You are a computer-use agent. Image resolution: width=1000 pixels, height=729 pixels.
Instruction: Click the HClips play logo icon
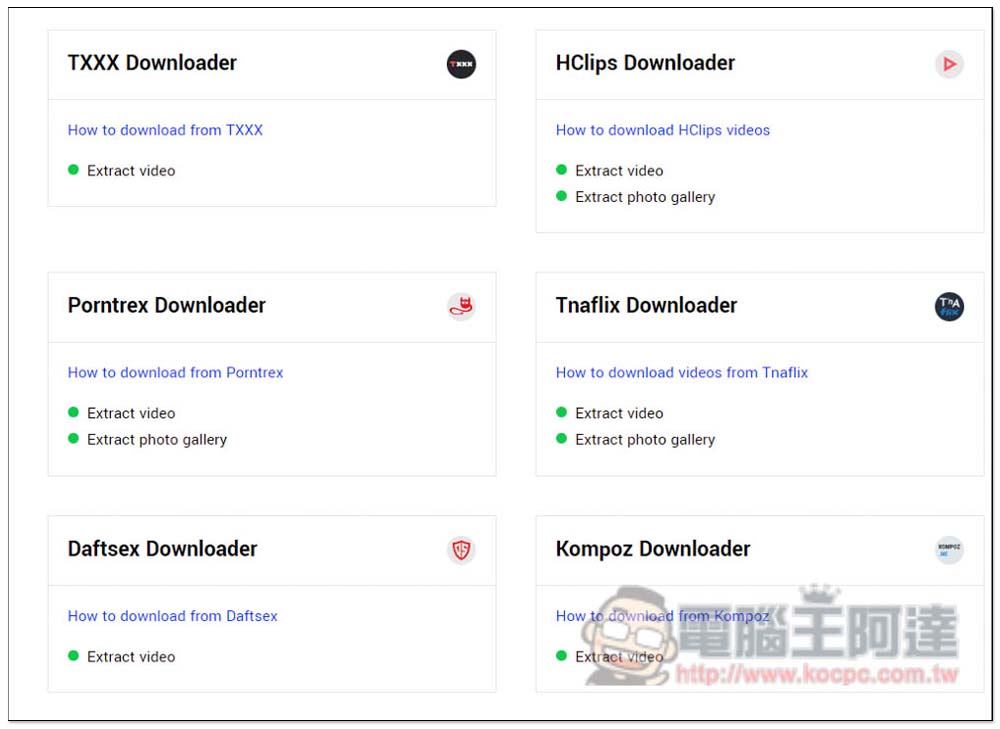pyautogui.click(x=949, y=64)
